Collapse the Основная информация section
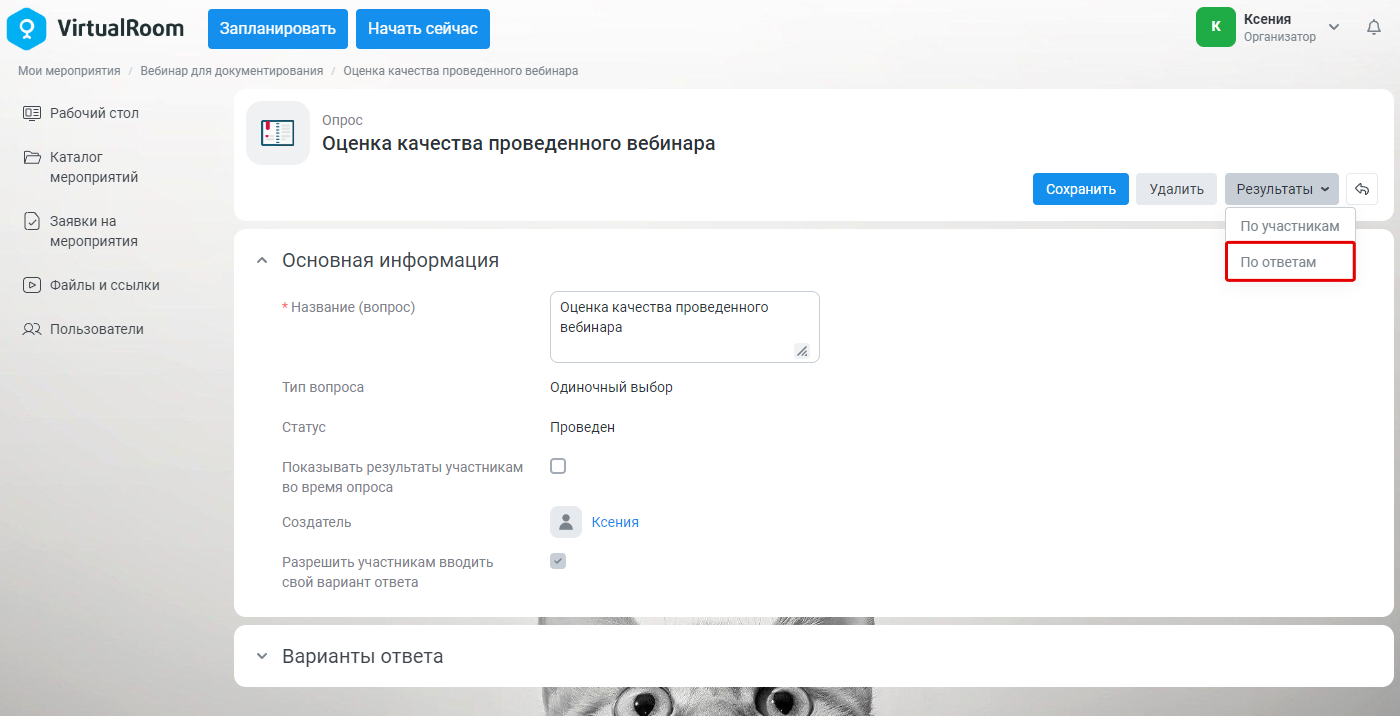This screenshot has height=716, width=1400. point(262,261)
